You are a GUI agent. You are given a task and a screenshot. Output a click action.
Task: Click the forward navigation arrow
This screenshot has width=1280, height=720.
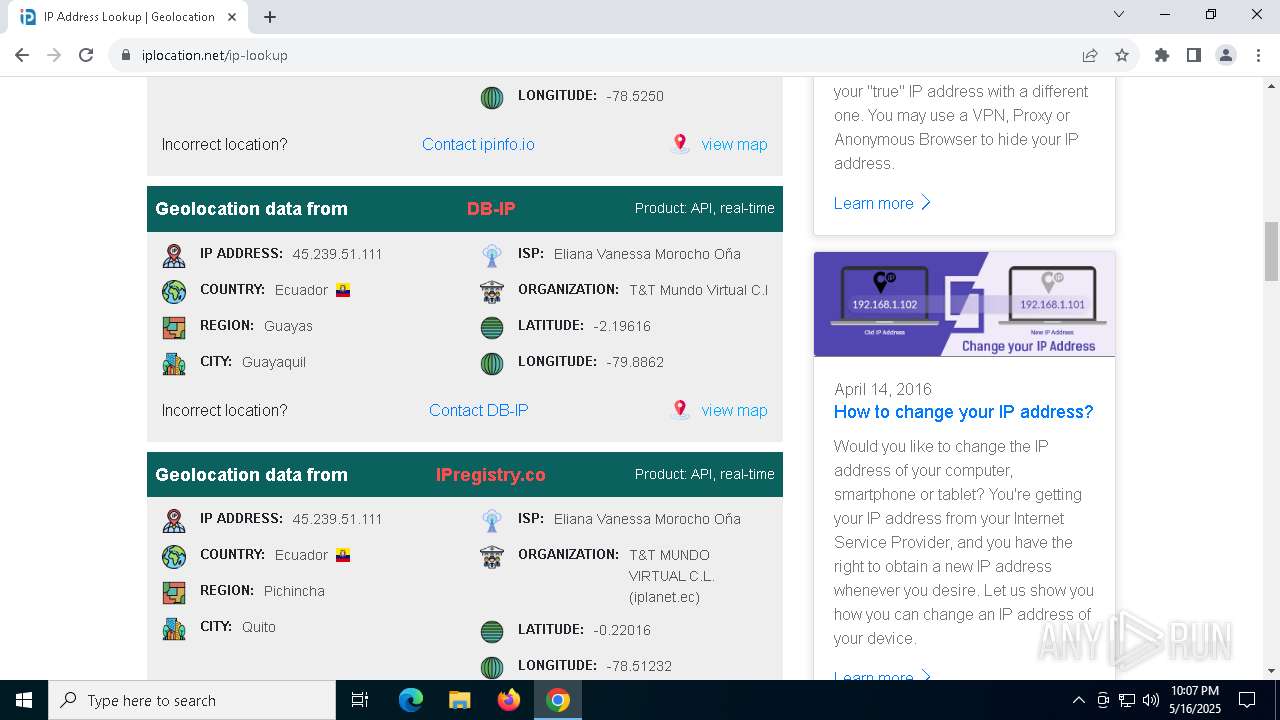[54, 55]
